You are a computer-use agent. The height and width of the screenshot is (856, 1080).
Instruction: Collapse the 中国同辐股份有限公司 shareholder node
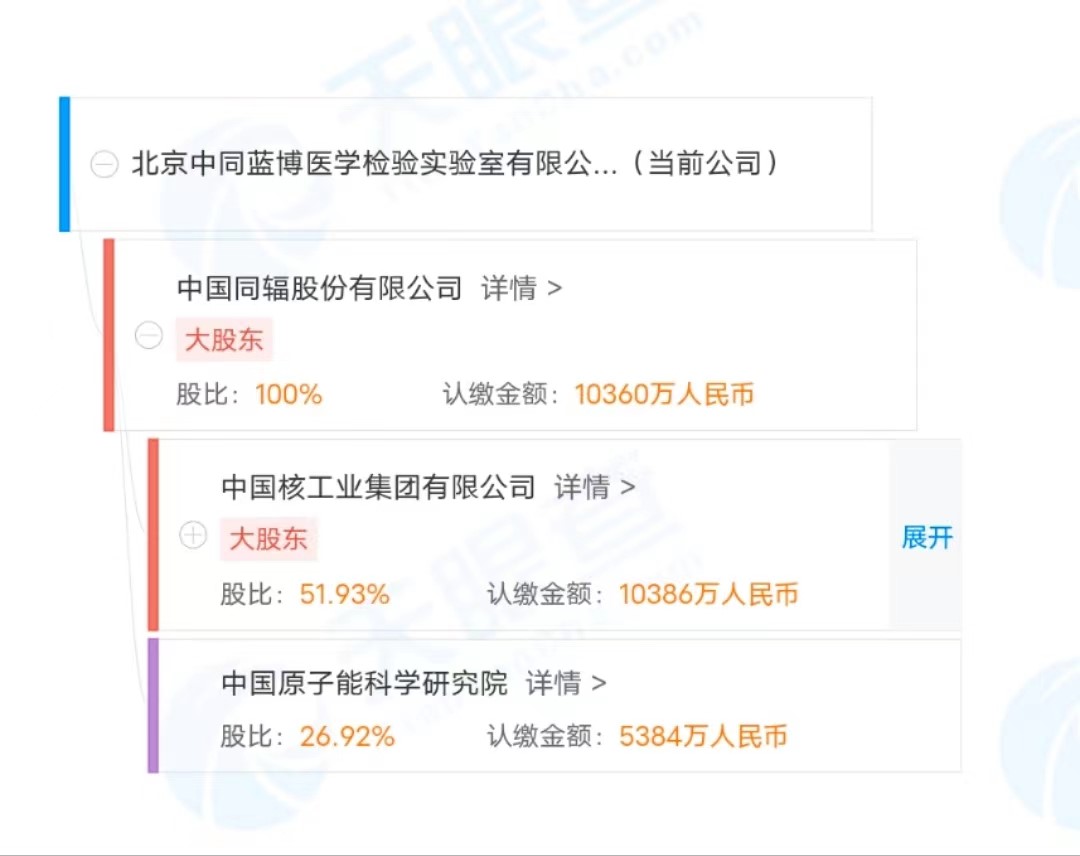[x=149, y=337]
